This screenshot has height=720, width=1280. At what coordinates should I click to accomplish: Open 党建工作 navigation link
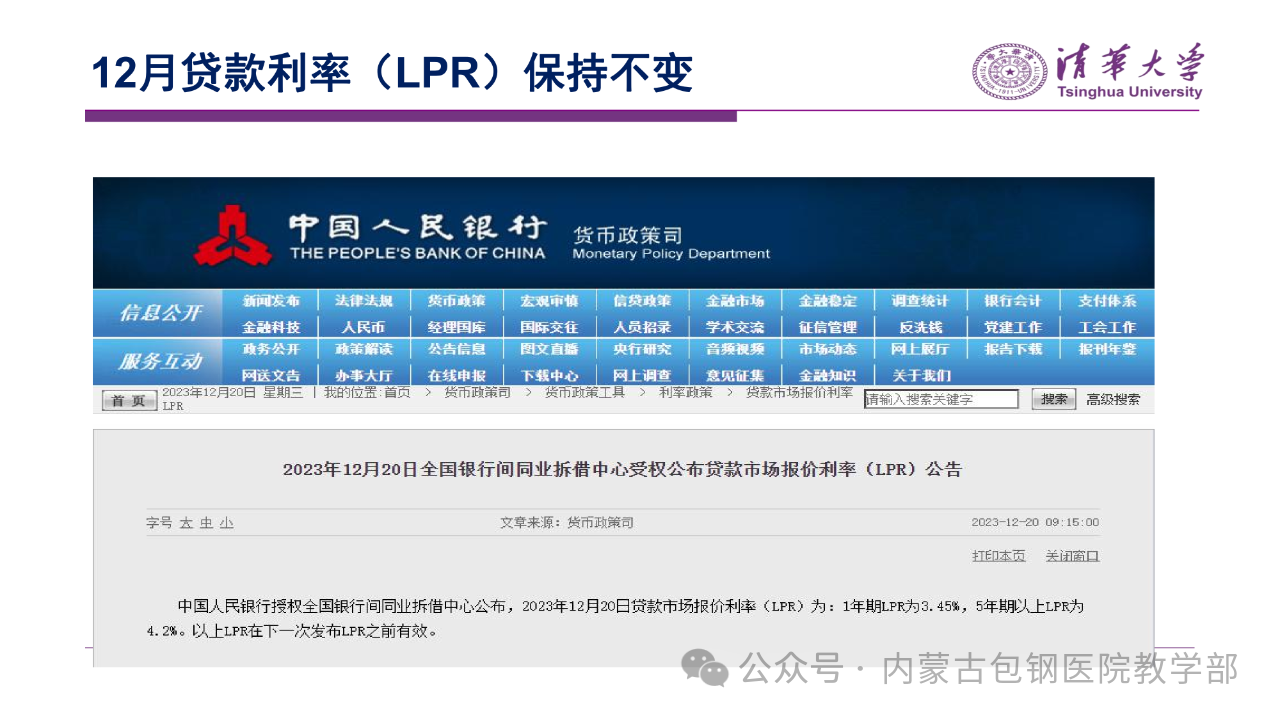click(x=1013, y=327)
